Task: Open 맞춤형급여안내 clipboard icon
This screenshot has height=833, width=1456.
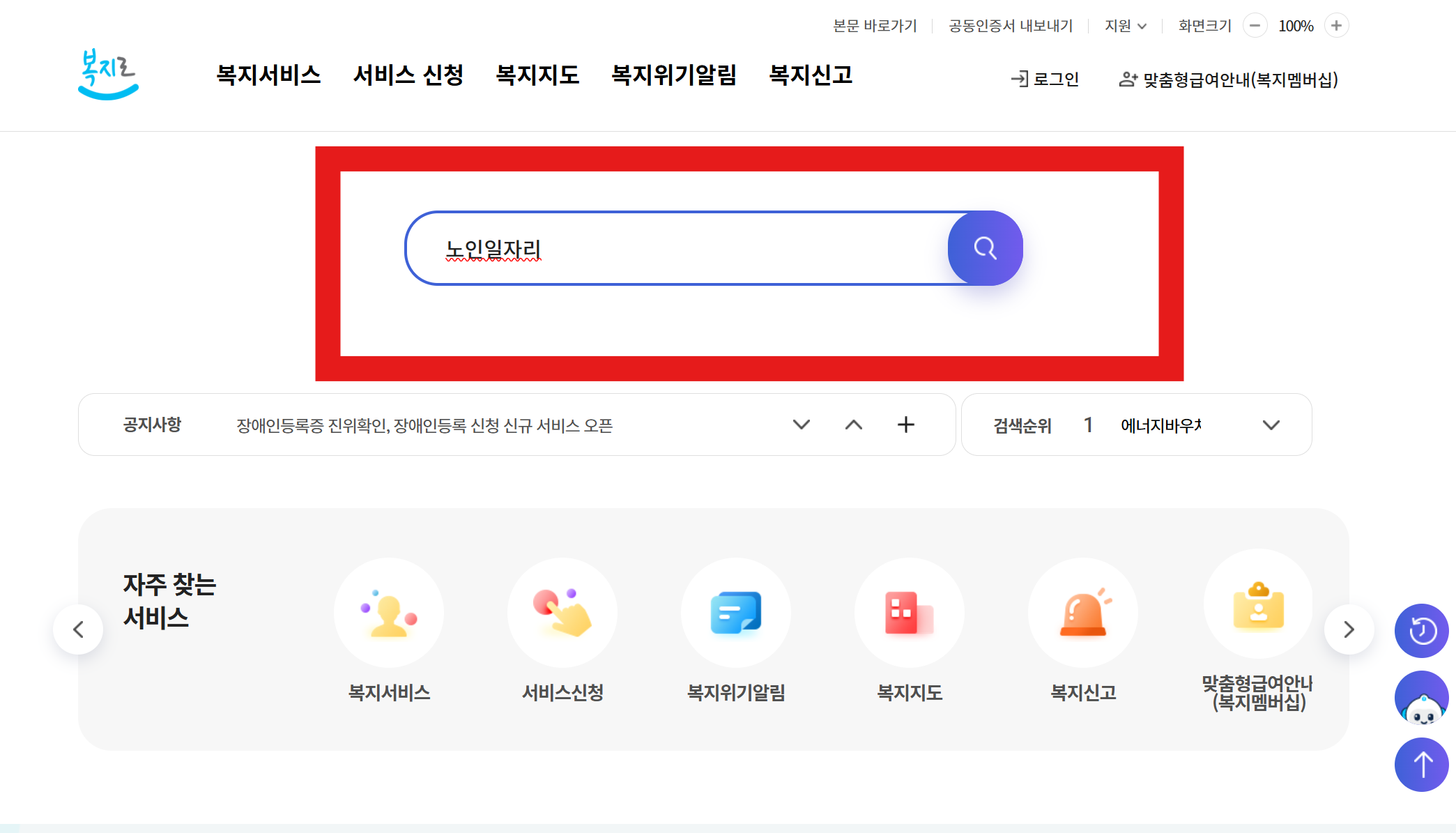Action: pyautogui.click(x=1258, y=604)
